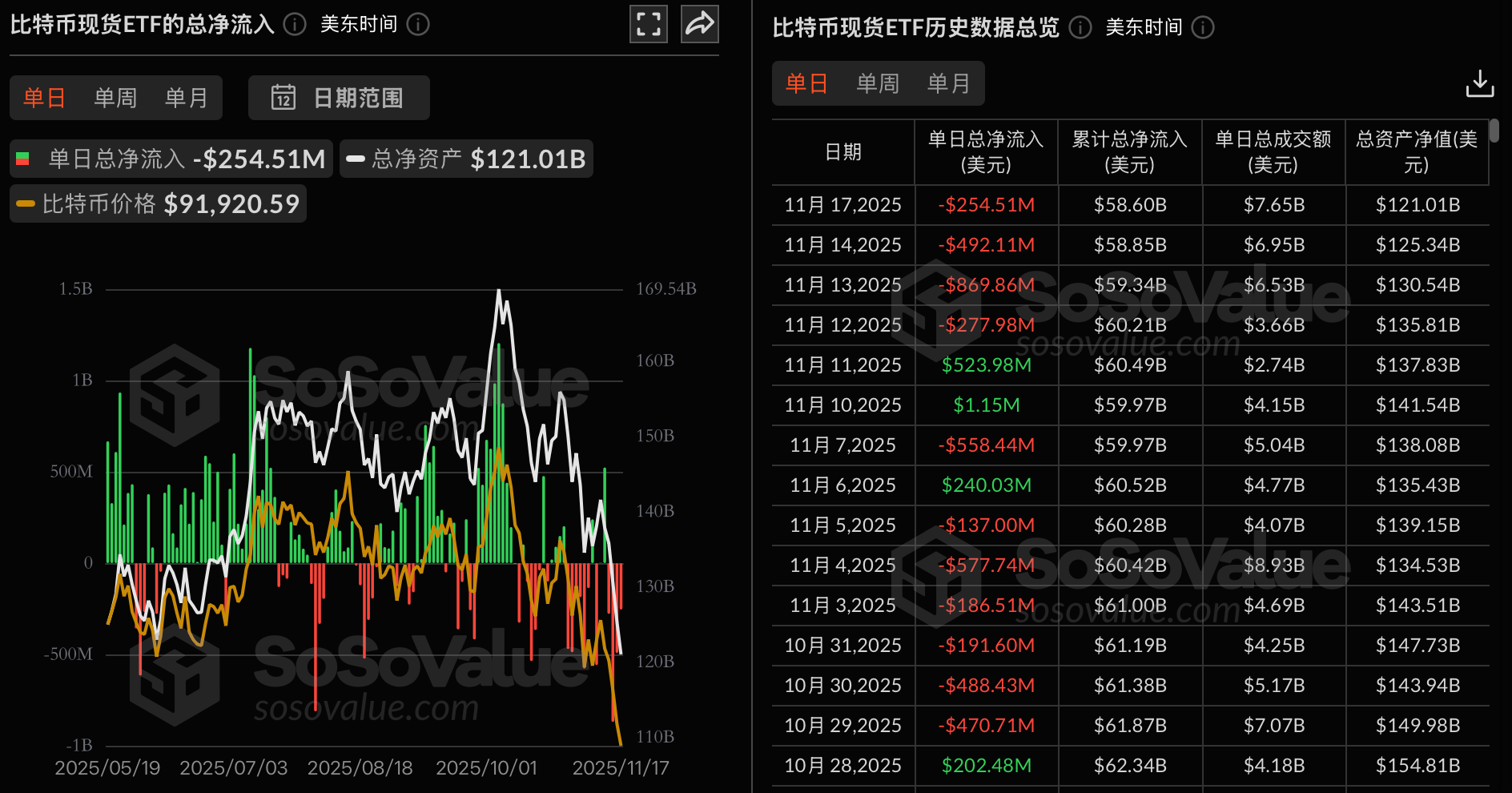
Task: Switch chart to 单周 view
Action: coord(115,98)
